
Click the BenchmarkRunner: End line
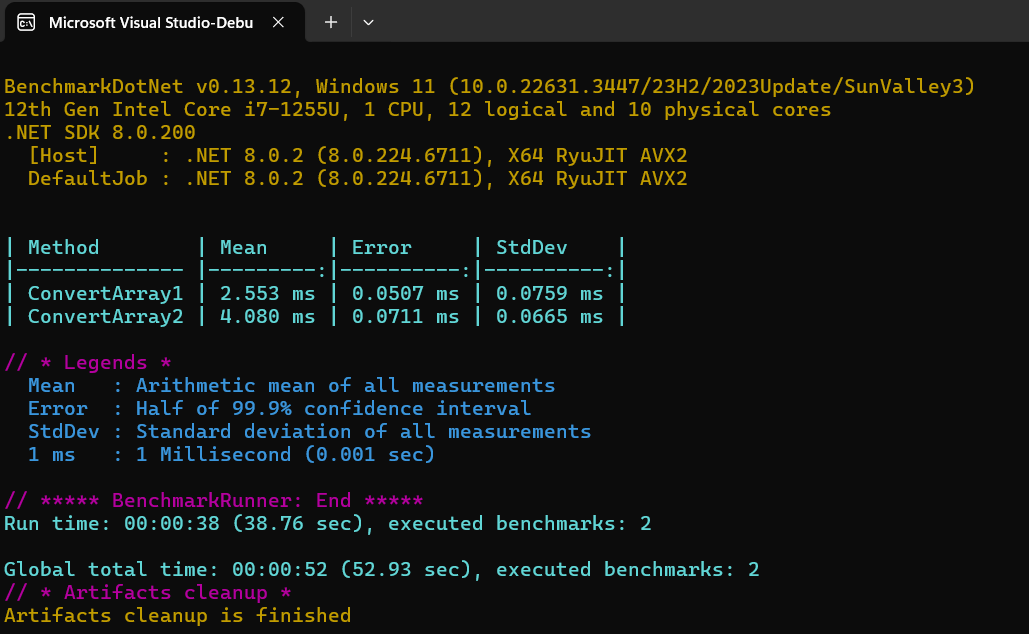point(214,500)
